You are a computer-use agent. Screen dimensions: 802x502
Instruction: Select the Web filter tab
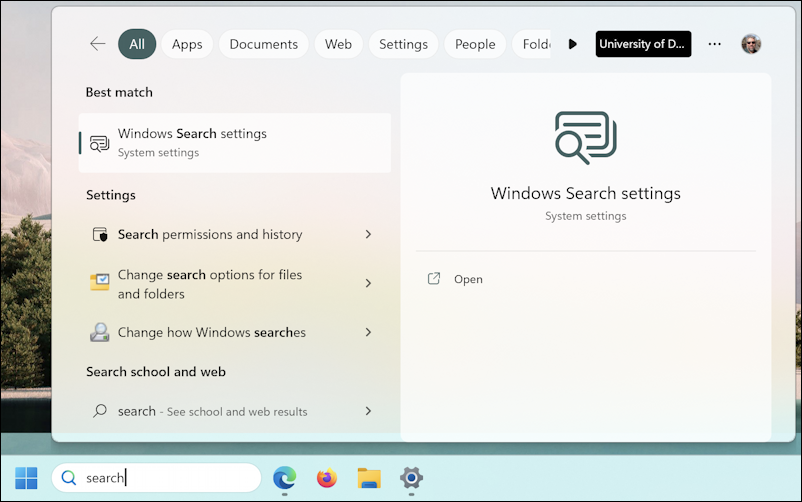(x=338, y=44)
